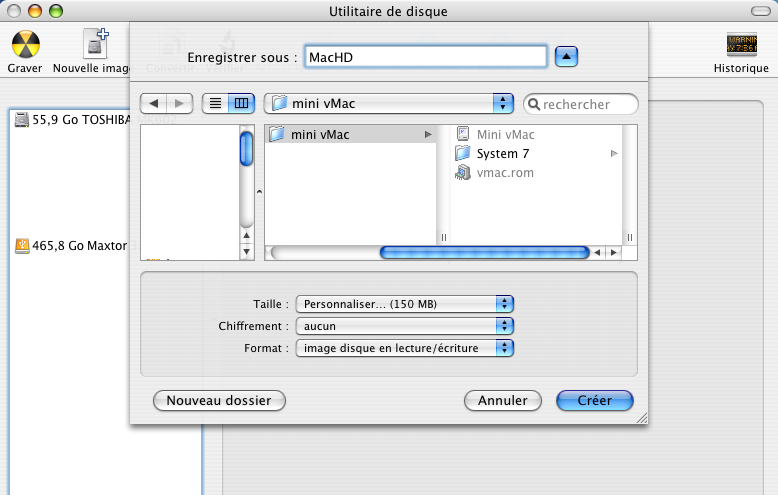This screenshot has width=778, height=495.
Task: Go forward with the right navigation arrow
Action: 179,104
